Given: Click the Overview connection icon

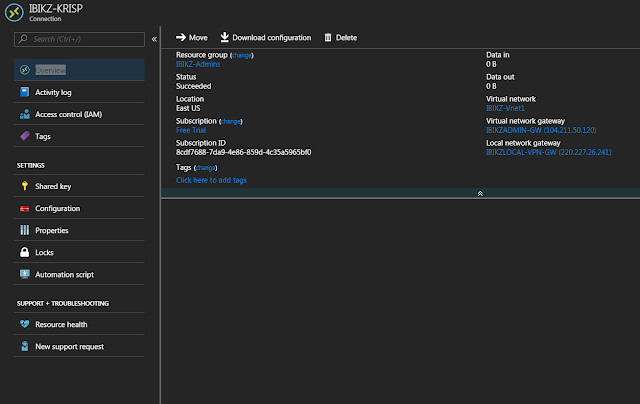Looking at the screenshot, I should click(x=24, y=70).
